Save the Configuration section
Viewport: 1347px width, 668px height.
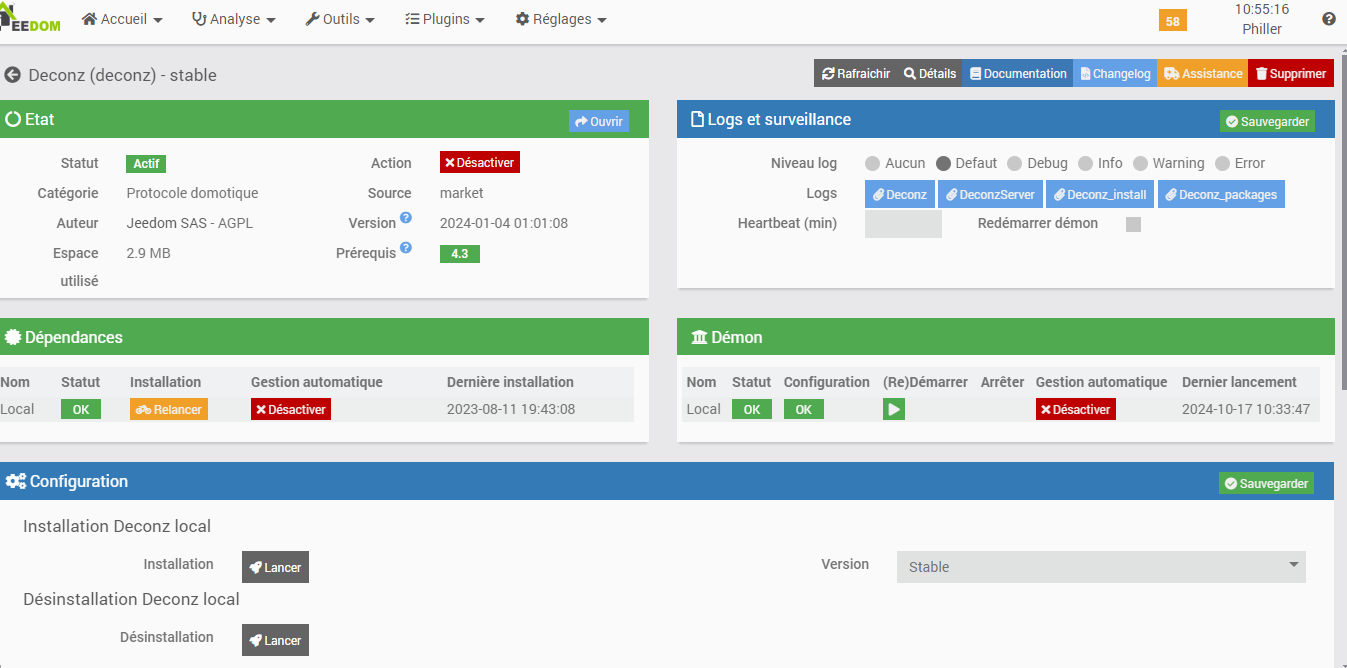click(1266, 483)
